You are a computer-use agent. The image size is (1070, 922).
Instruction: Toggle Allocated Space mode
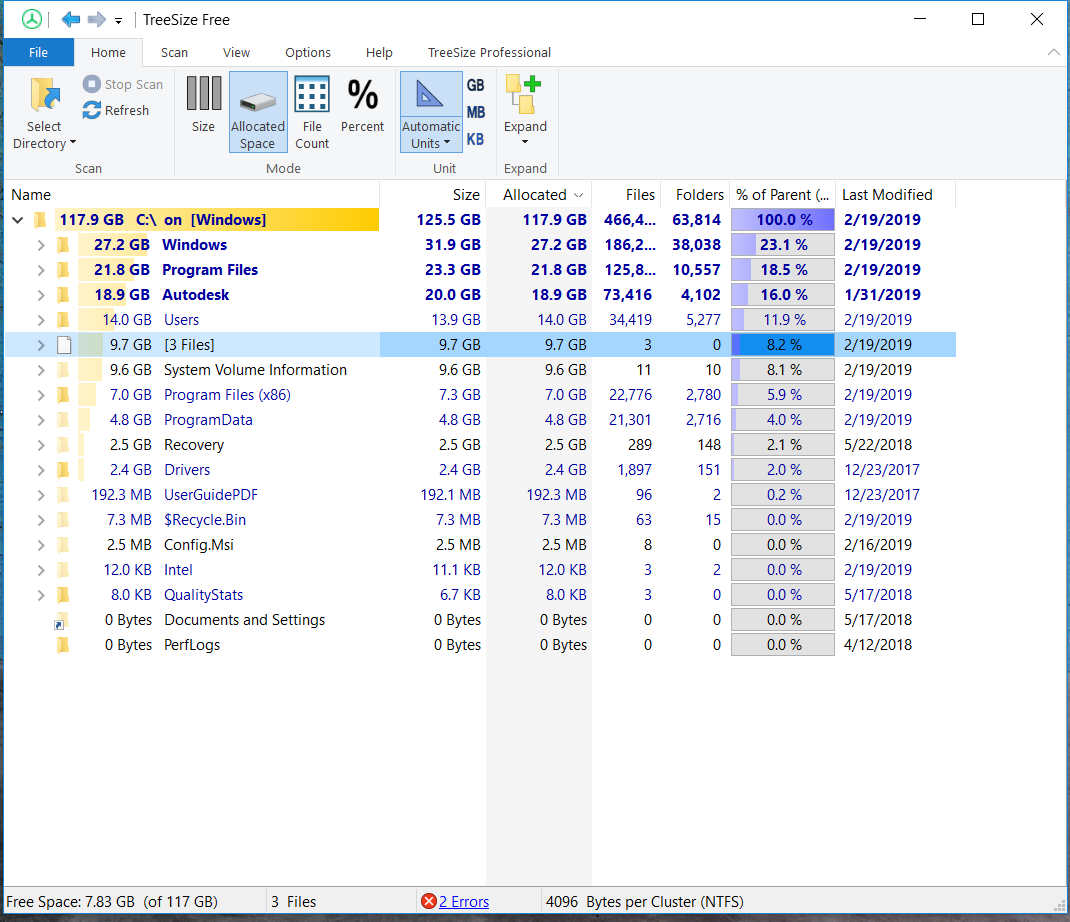click(x=257, y=113)
